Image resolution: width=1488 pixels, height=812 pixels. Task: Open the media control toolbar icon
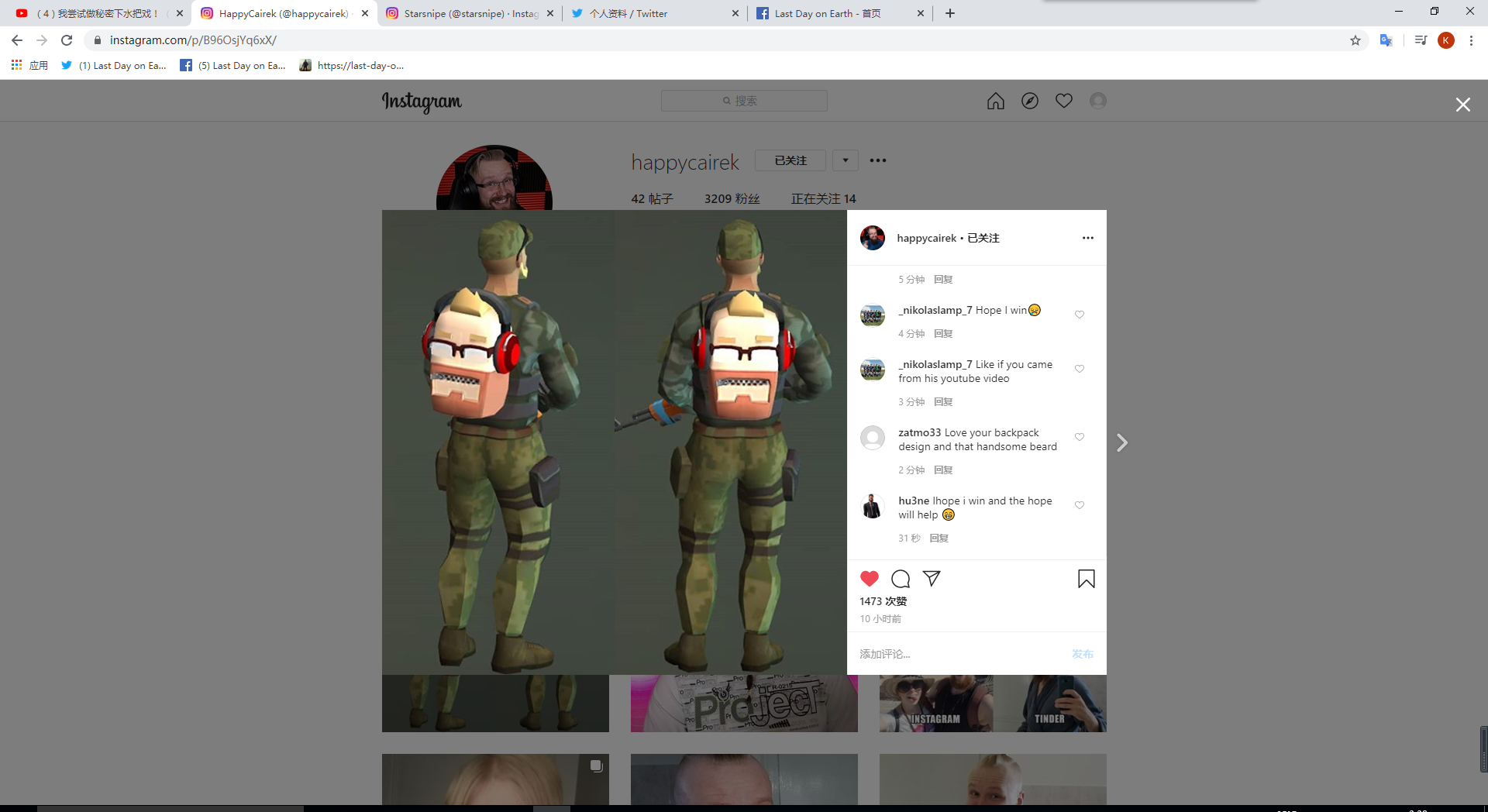(x=1421, y=40)
